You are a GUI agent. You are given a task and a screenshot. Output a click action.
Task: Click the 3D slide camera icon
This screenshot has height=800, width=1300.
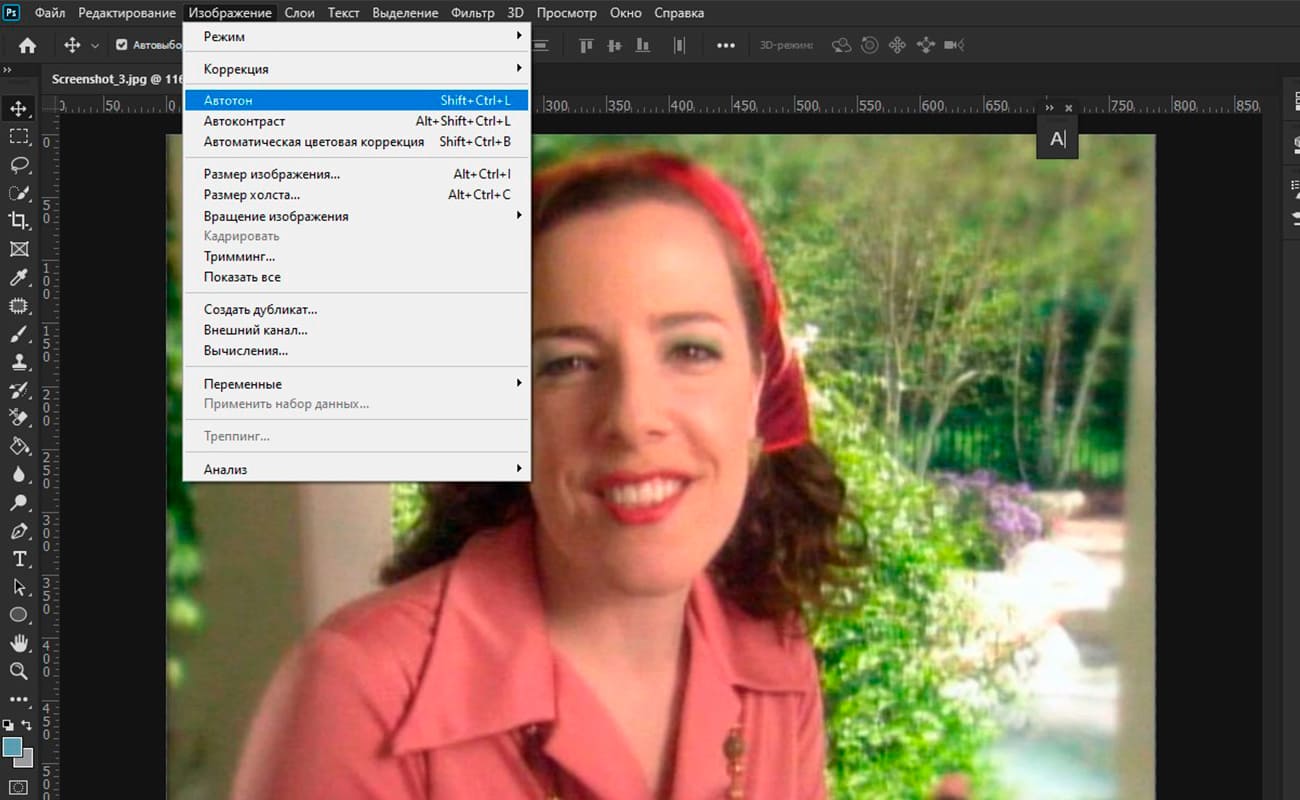[926, 45]
